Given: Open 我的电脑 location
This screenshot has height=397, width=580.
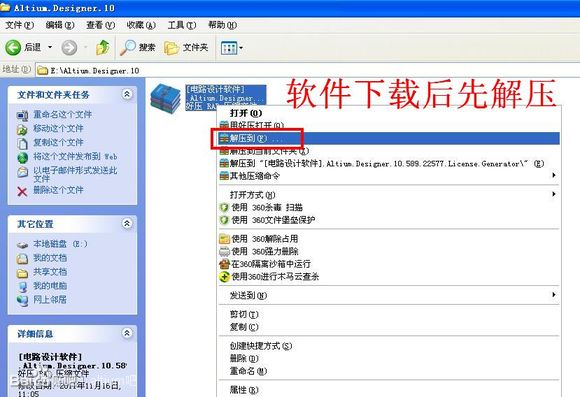Looking at the screenshot, I should coord(50,286).
